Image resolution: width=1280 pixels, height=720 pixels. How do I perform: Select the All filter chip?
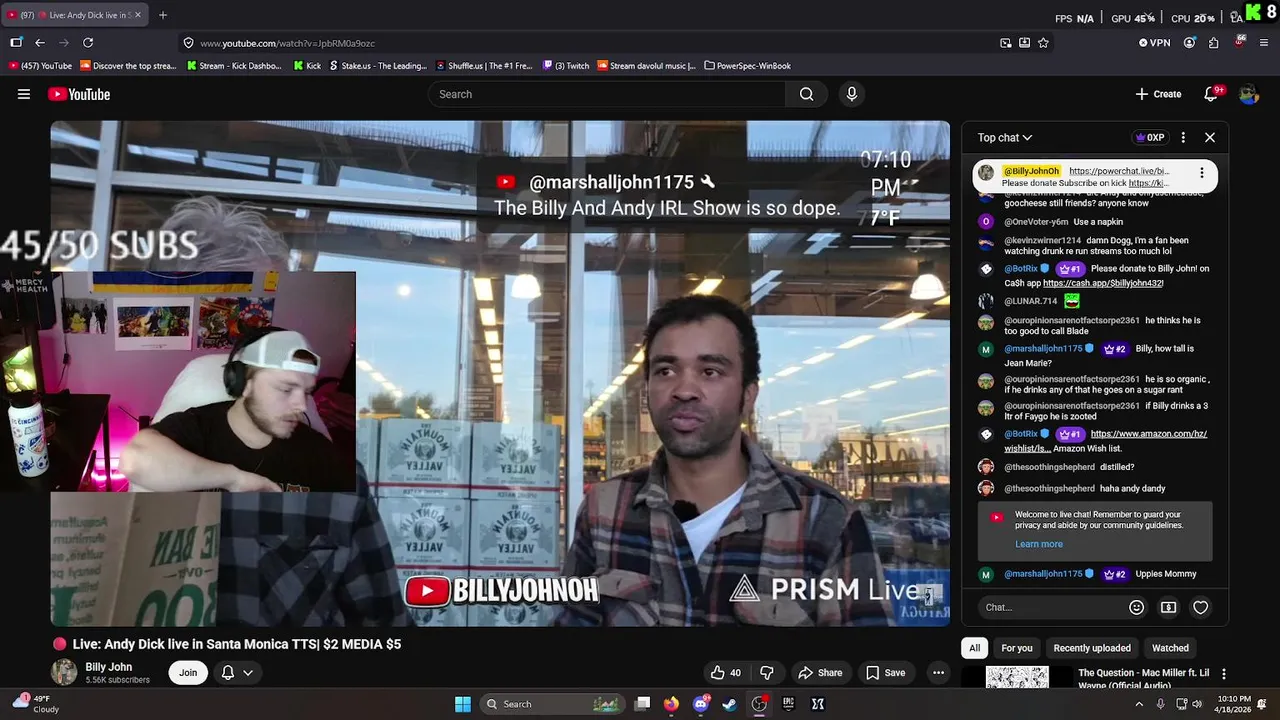[974, 648]
